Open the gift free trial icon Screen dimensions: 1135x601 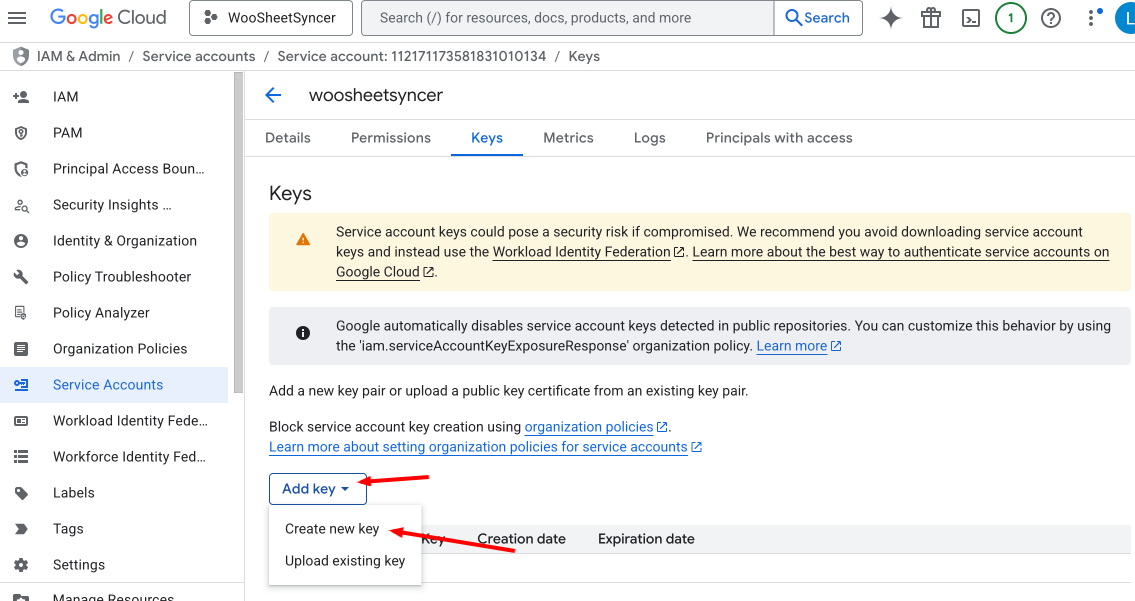tap(931, 18)
